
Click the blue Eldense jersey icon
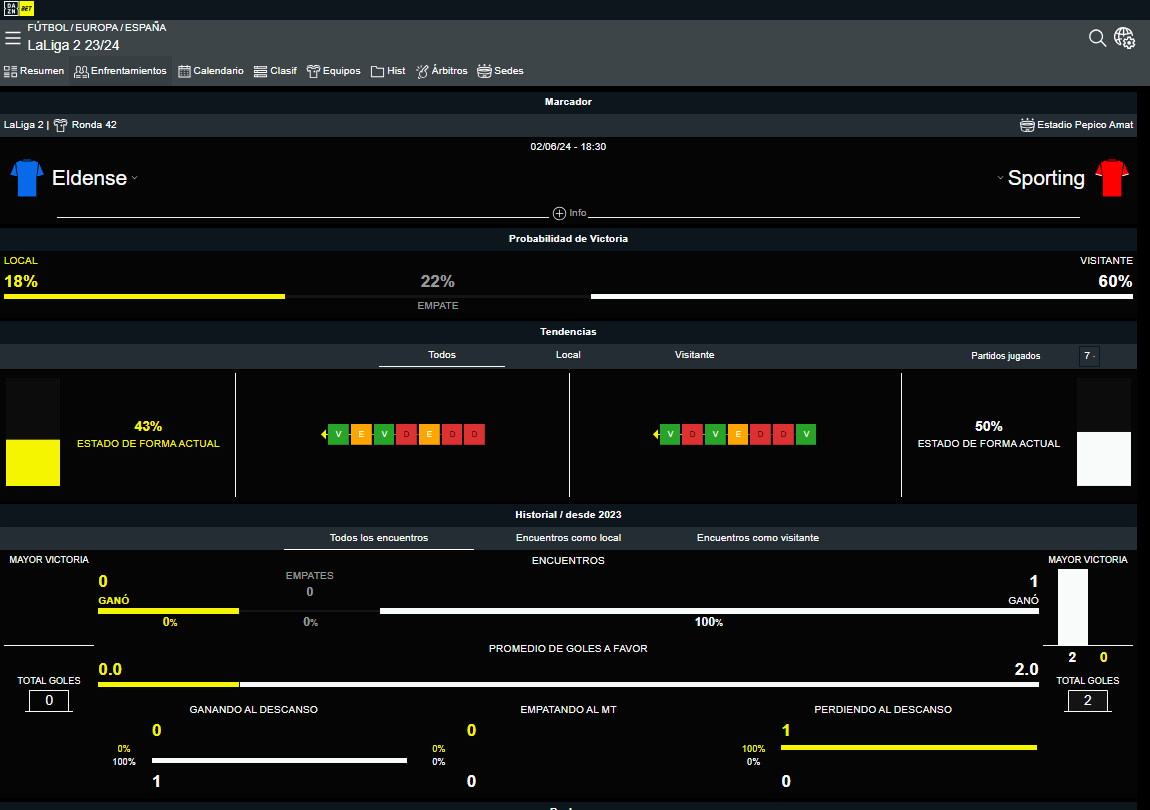point(27,178)
